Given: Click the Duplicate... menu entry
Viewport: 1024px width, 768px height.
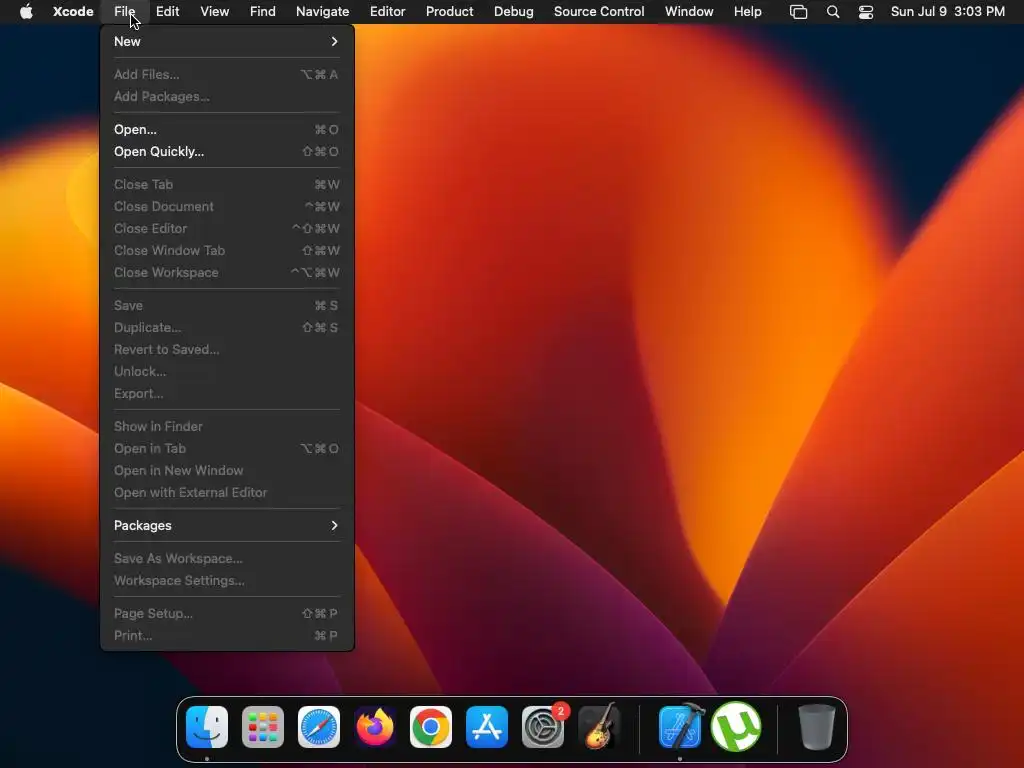Looking at the screenshot, I should (227, 327).
